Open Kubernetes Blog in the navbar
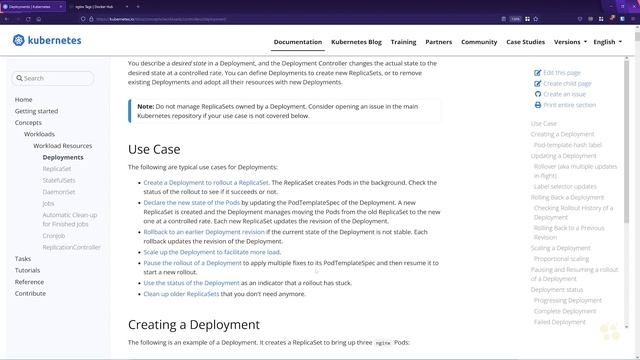Screen dimensions: 640x360 point(356,42)
